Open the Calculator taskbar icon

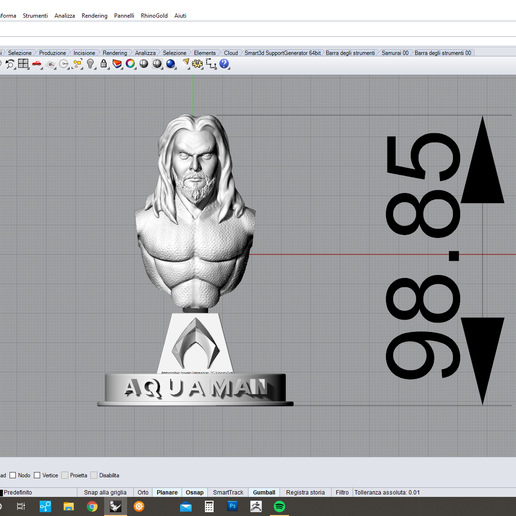(209, 507)
